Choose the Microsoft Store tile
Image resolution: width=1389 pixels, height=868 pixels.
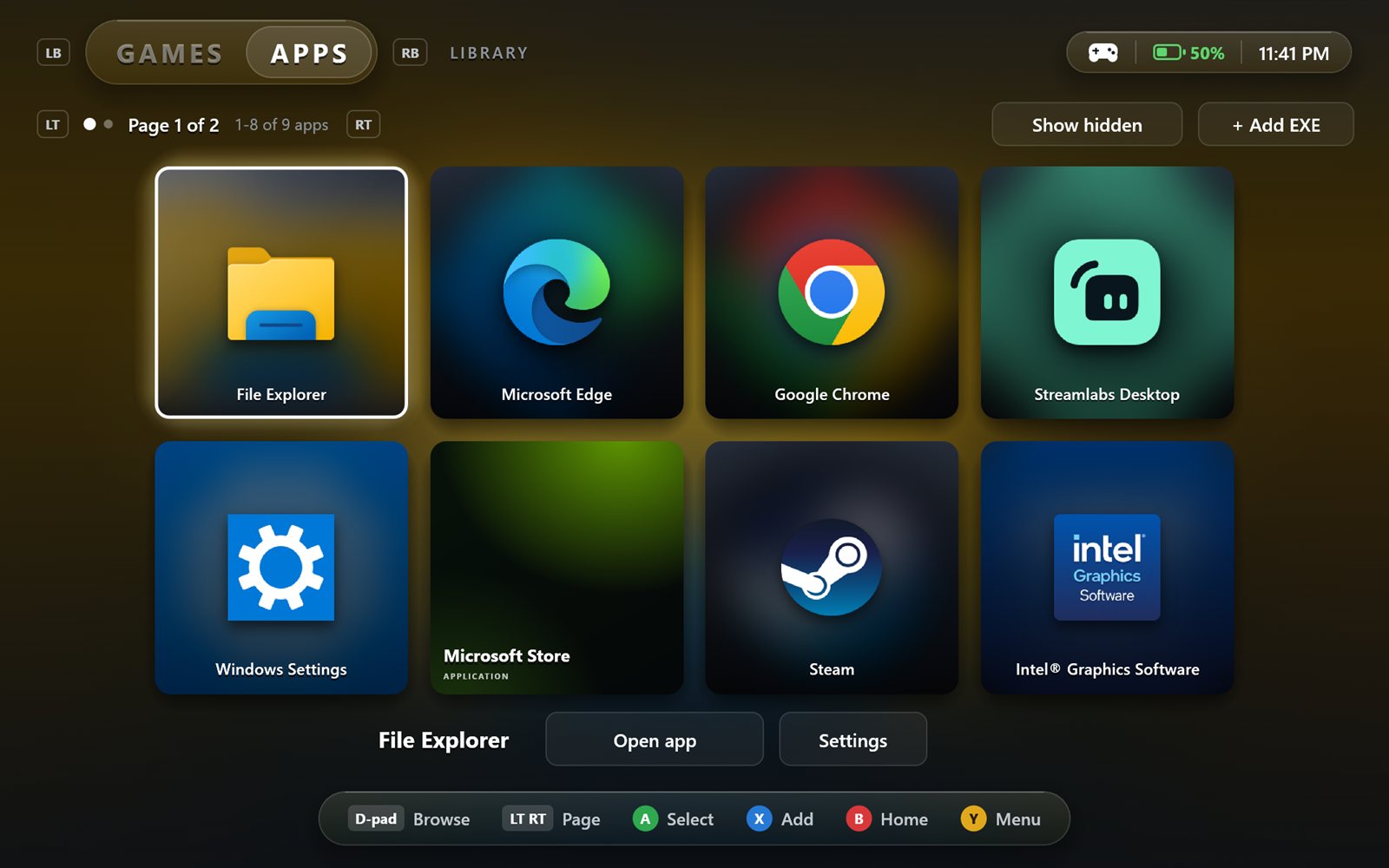point(556,568)
